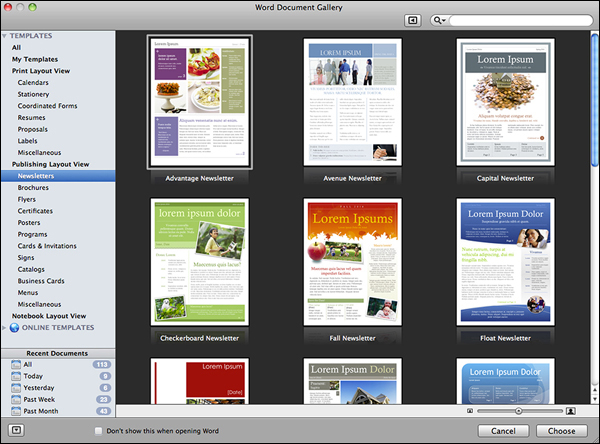The height and width of the screenshot is (444, 600).
Task: Select Notebook Layout View heading
Action: [x=49, y=316]
